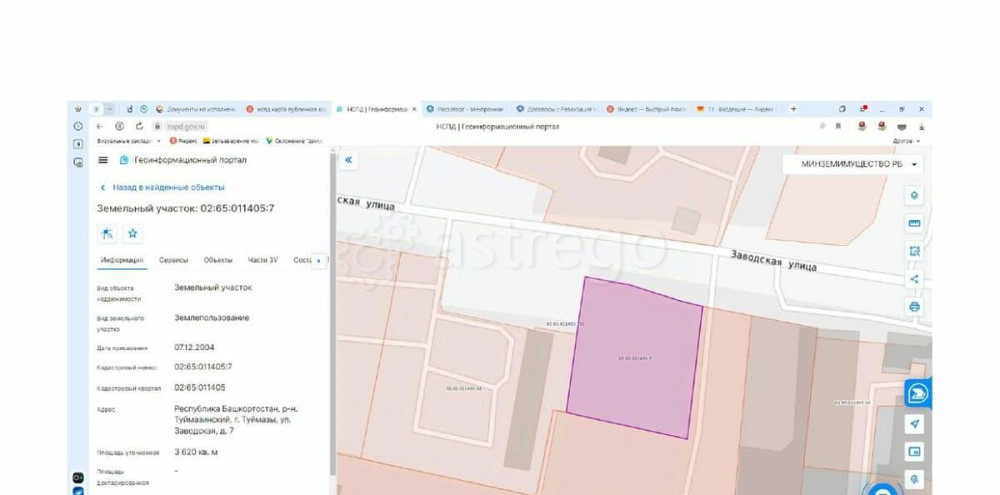Reload the page with browser refresh button
The width and height of the screenshot is (1000, 495).
point(137,126)
